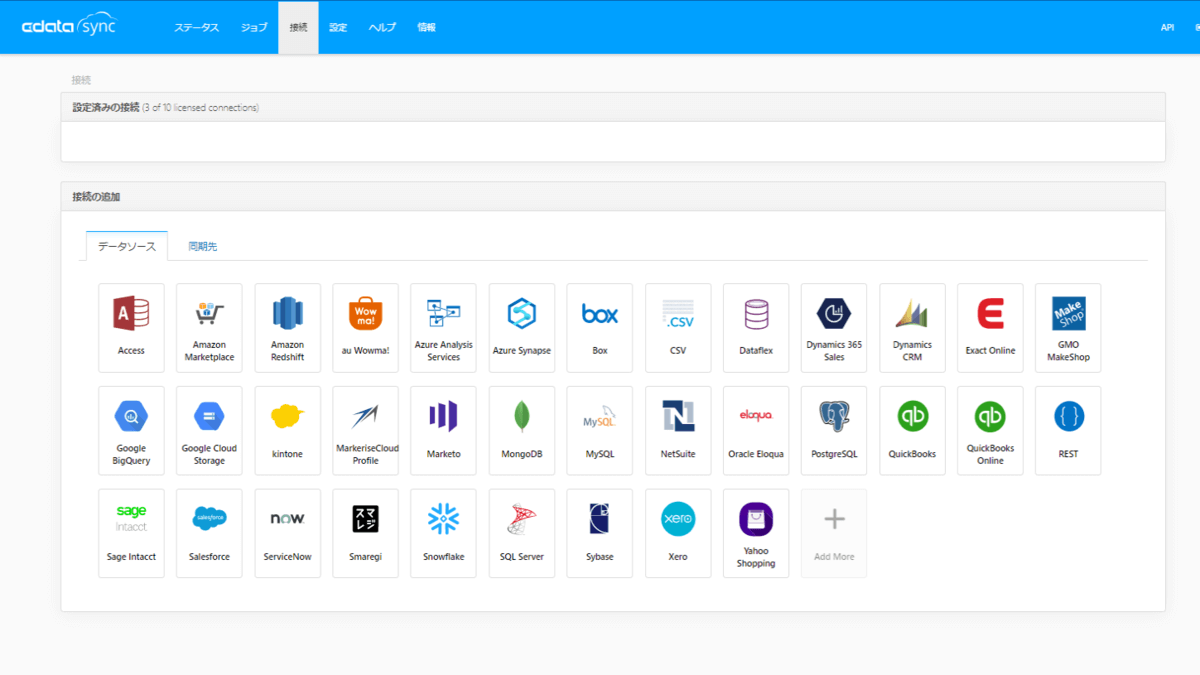
Task: Select the Azure Synapse source
Action: click(x=521, y=328)
